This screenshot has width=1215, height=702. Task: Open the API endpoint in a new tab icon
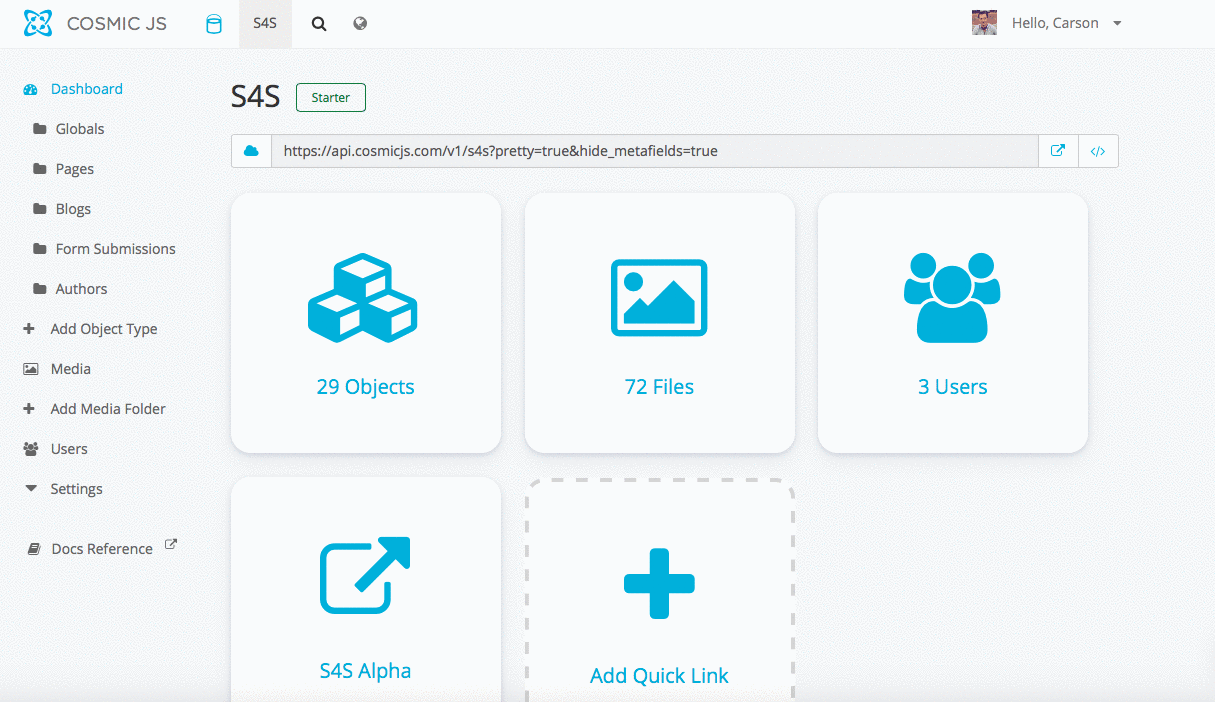coord(1057,150)
